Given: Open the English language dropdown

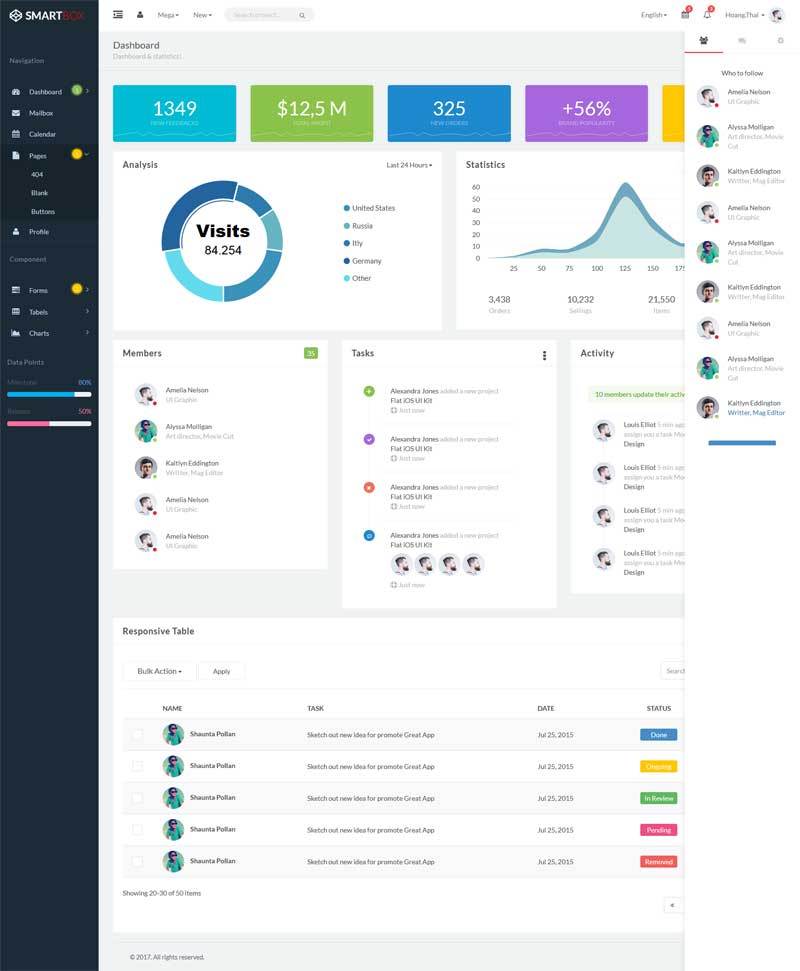Looking at the screenshot, I should (654, 15).
